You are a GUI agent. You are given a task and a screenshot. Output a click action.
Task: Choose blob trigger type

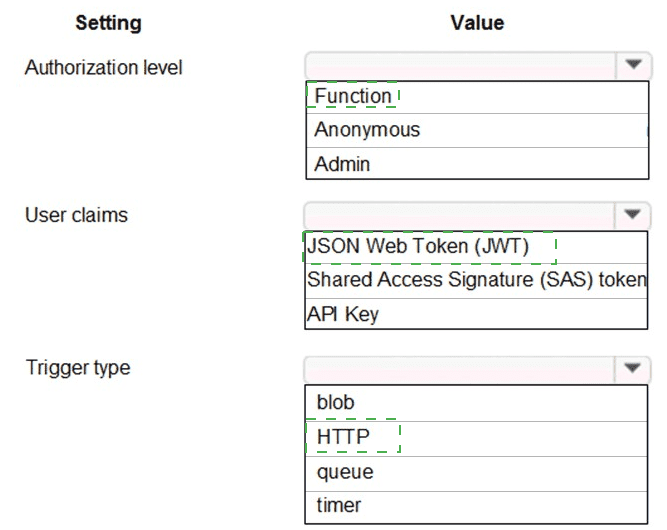point(336,403)
